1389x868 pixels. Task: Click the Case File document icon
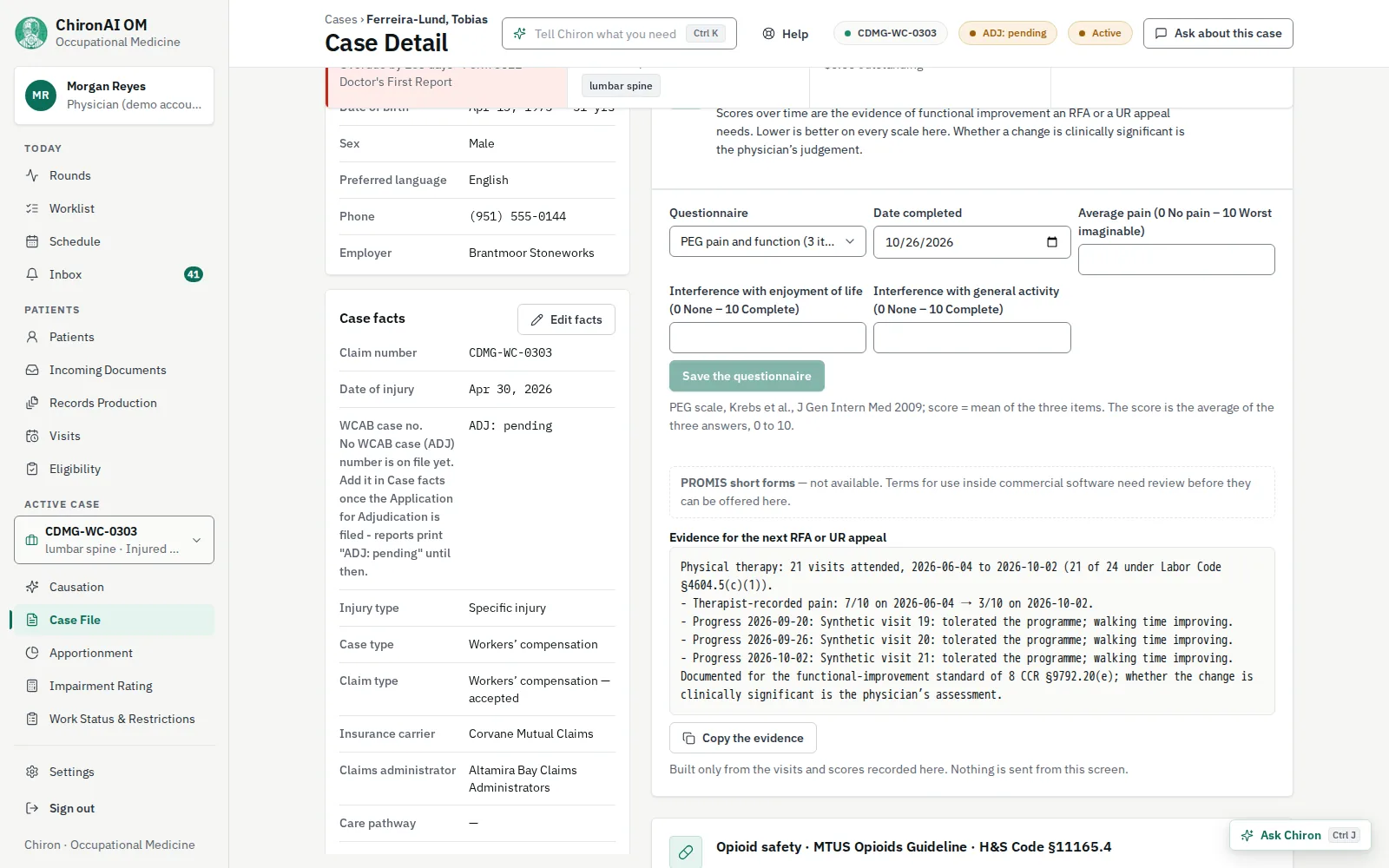pos(32,620)
